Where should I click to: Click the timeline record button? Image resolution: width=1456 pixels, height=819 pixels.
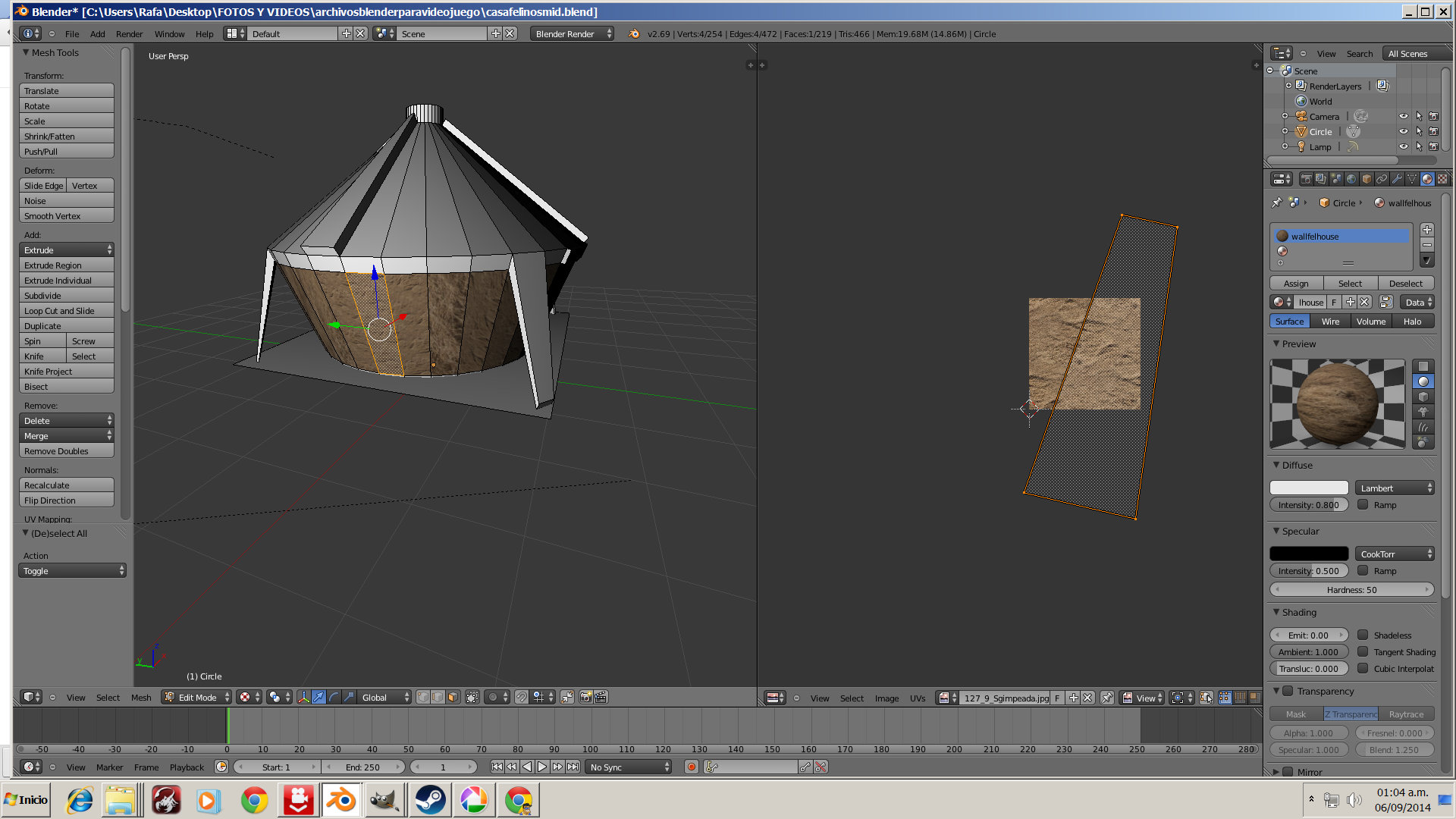[691, 767]
